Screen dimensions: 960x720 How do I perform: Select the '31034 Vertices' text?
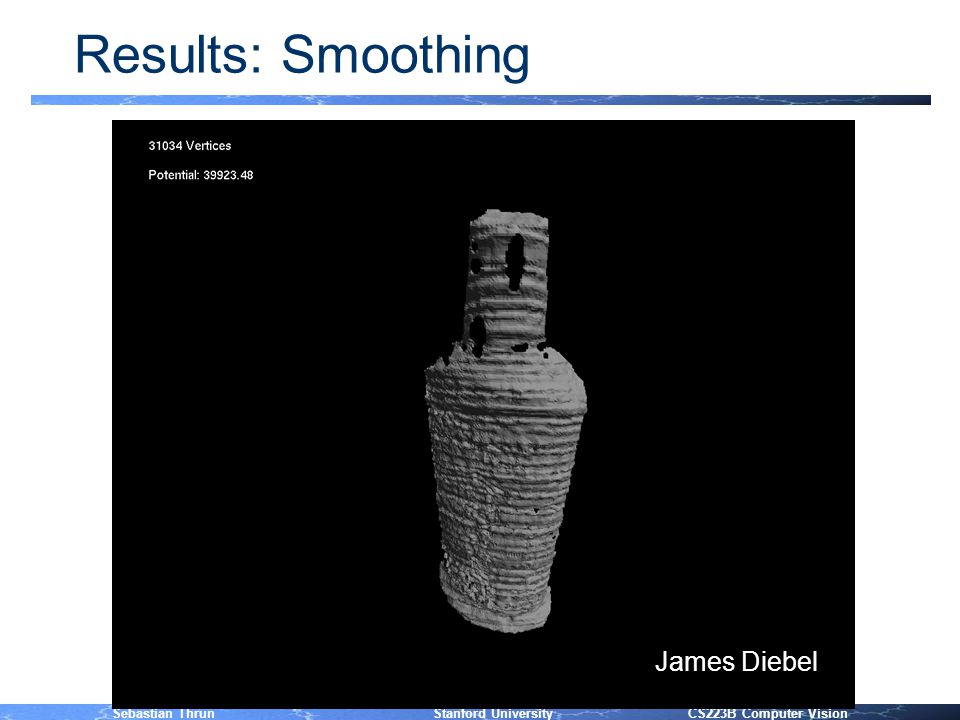[x=190, y=146]
